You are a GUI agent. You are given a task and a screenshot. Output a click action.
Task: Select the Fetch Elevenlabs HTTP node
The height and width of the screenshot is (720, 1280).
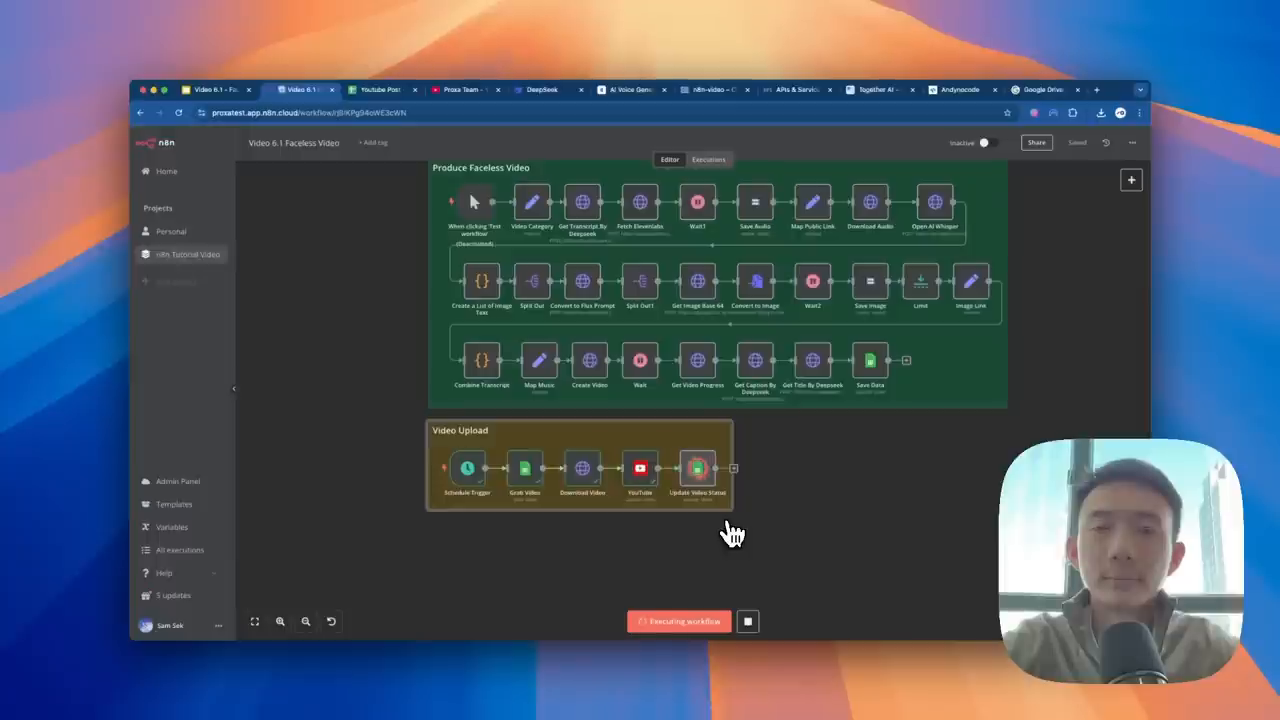pos(640,202)
